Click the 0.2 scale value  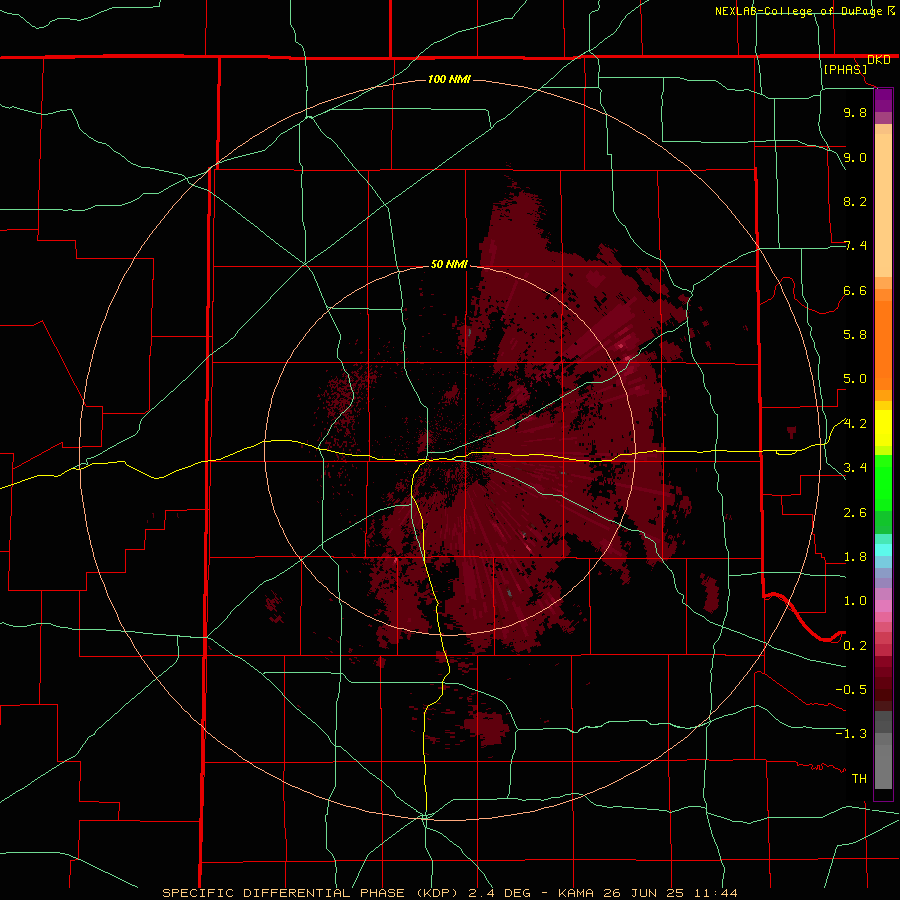[855, 646]
